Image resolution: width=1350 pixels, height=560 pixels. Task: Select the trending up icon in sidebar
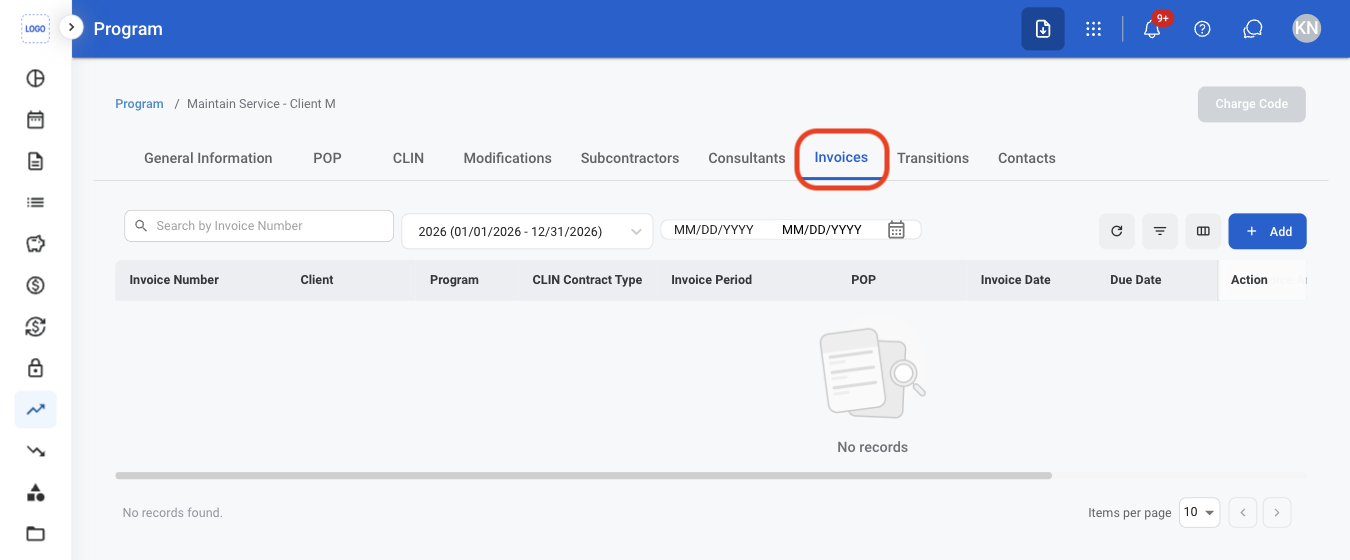35,409
